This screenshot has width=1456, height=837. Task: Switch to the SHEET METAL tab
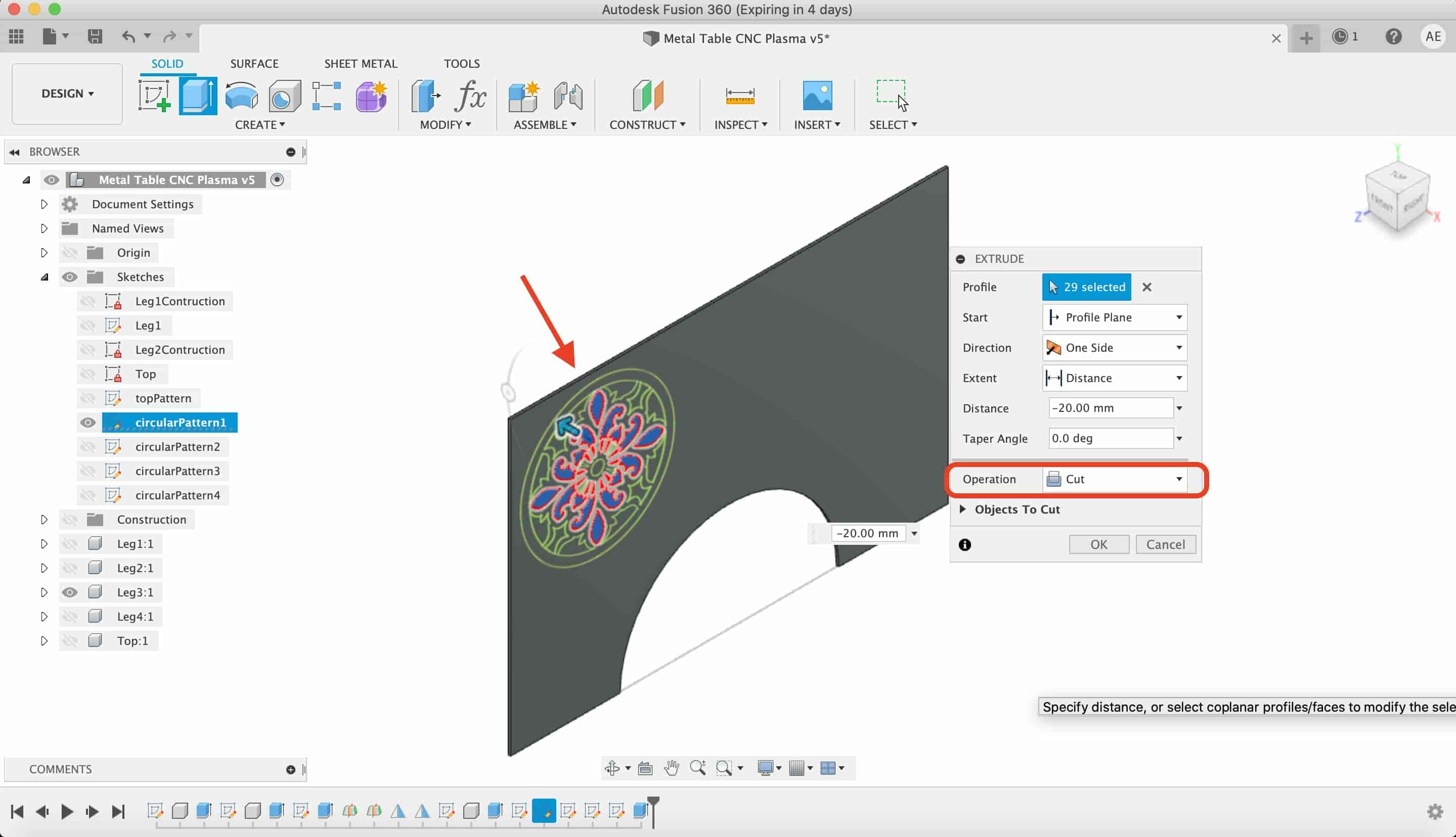[361, 63]
